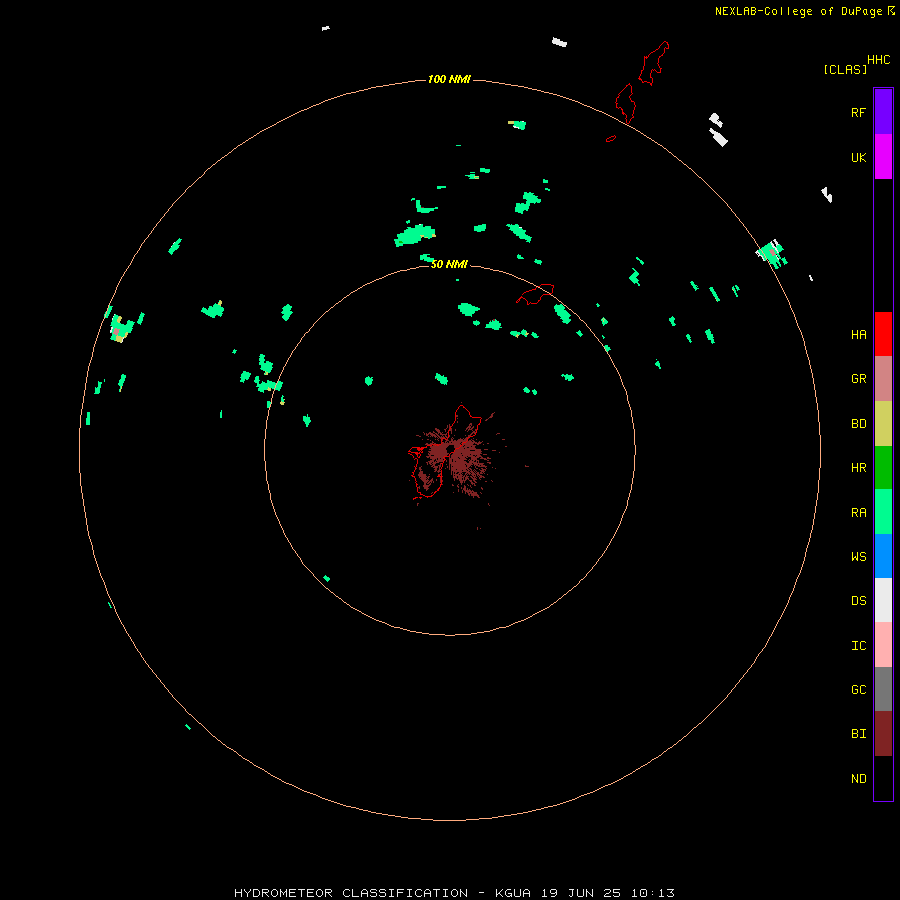Click the DS legend label

coord(858,601)
